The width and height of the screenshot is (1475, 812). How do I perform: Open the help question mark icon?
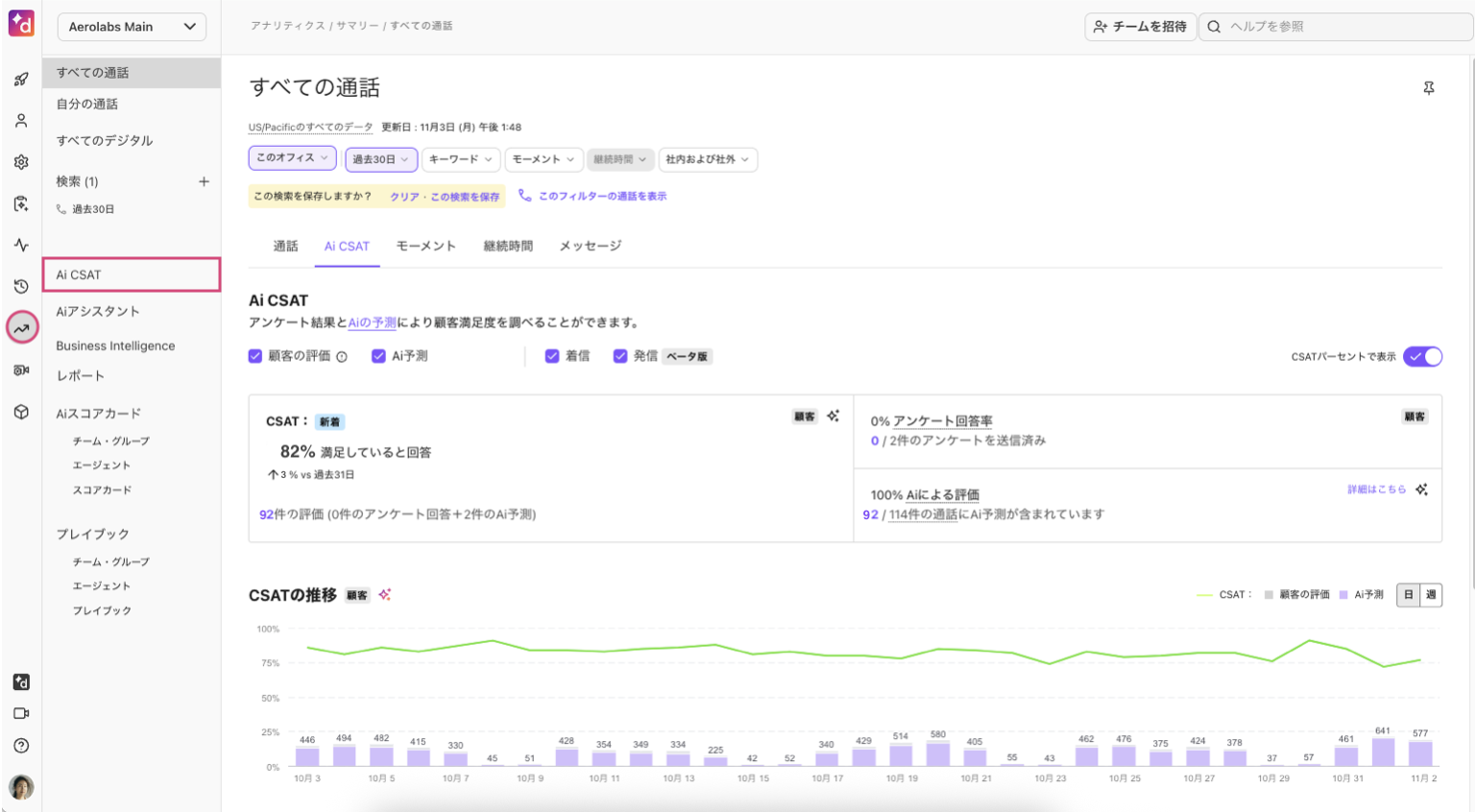[x=21, y=746]
